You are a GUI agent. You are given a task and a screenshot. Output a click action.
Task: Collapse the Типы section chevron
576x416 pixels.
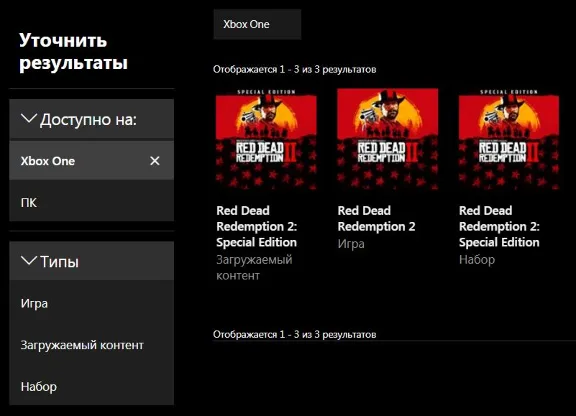coord(29,261)
